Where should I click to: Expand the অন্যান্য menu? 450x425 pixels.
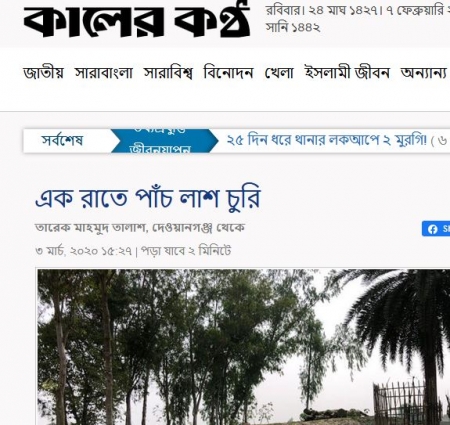[x=423, y=73]
